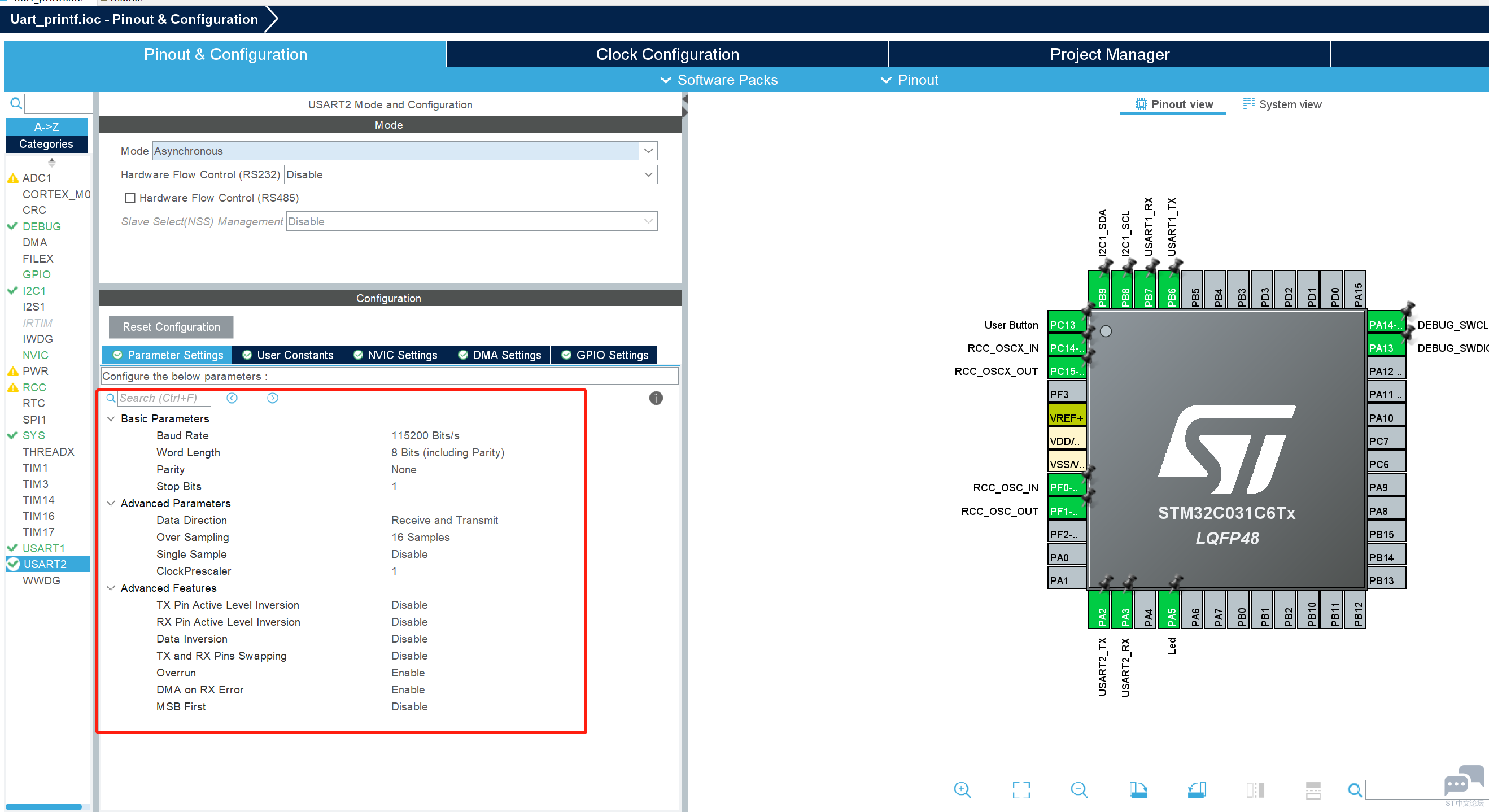The height and width of the screenshot is (812, 1489).
Task: Click the Baud Rate value 115200 Bits/s
Action: pyautogui.click(x=425, y=435)
